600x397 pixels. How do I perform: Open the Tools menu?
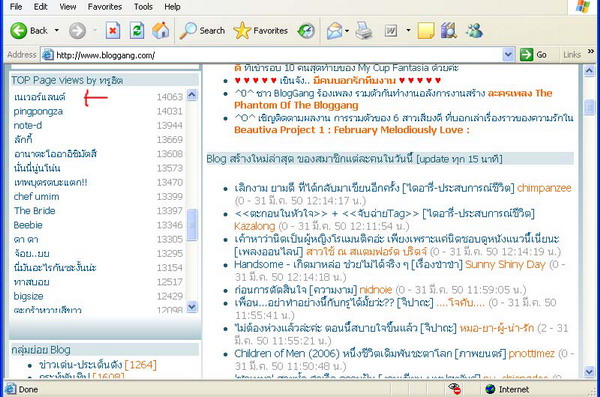click(x=143, y=7)
